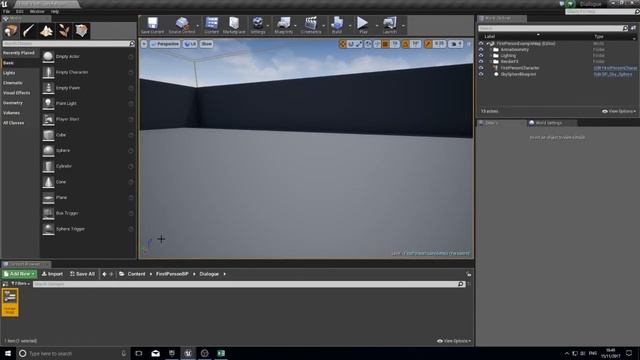This screenshot has width=640, height=360.
Task: Click Content in the breadcrumb path
Action: click(136, 274)
